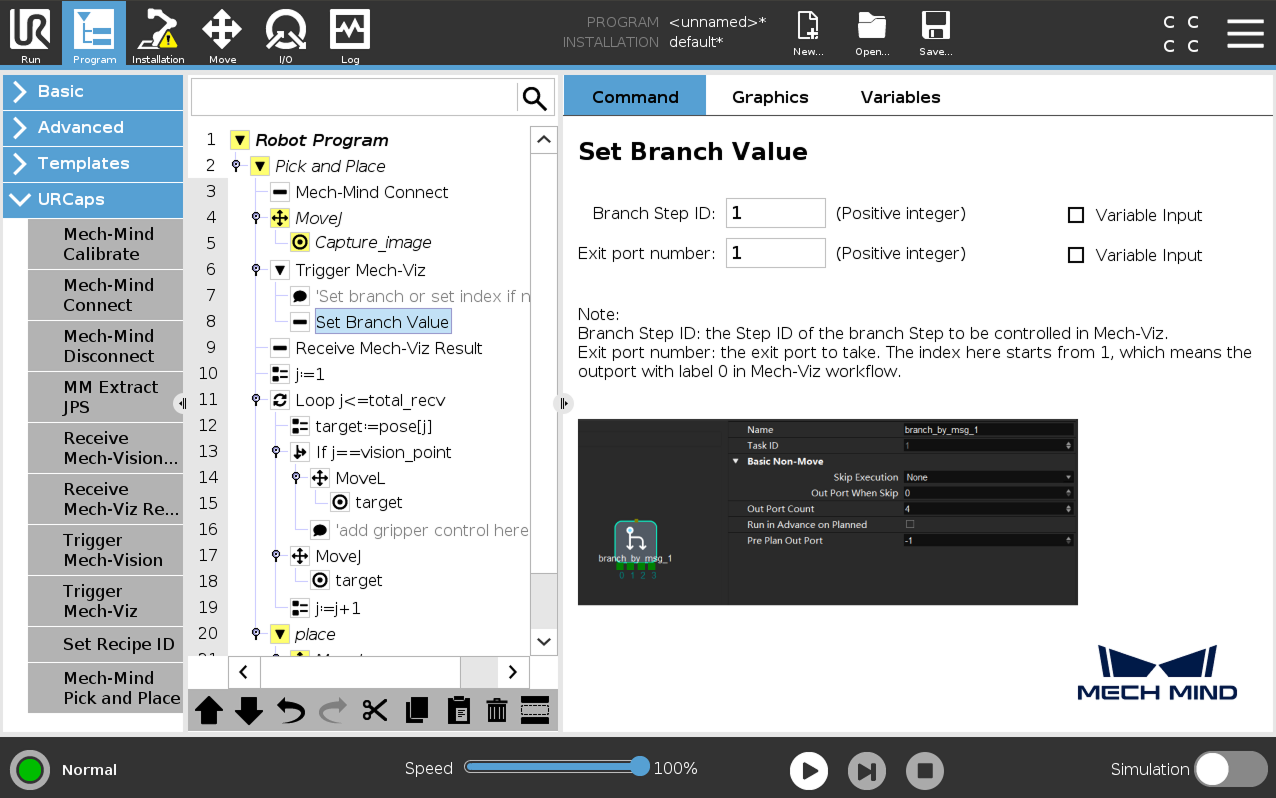Screen dimensions: 1276x798
Task: Paste node using clipboard icon
Action: [458, 711]
